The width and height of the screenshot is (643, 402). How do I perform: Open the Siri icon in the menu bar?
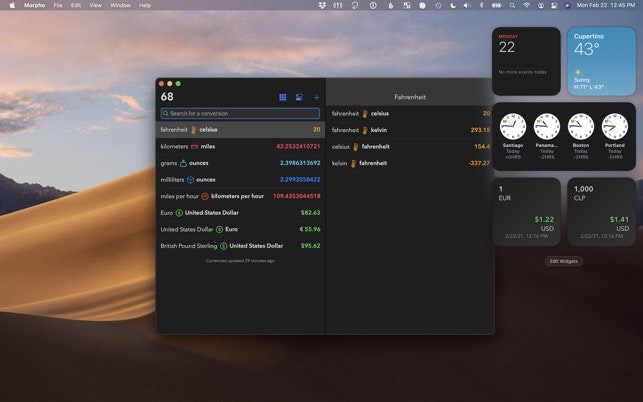(567, 5)
